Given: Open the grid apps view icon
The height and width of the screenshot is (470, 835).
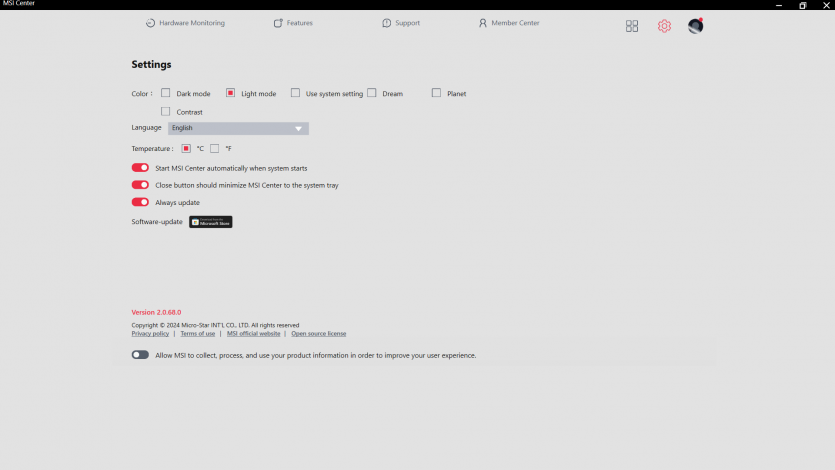Looking at the screenshot, I should coord(632,26).
